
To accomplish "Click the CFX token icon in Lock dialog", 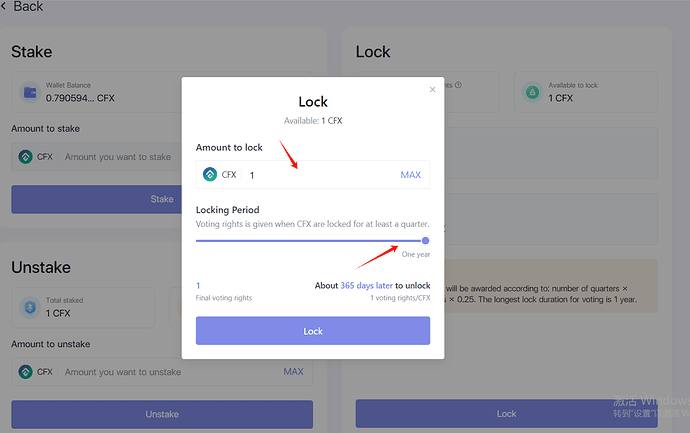I will point(210,174).
